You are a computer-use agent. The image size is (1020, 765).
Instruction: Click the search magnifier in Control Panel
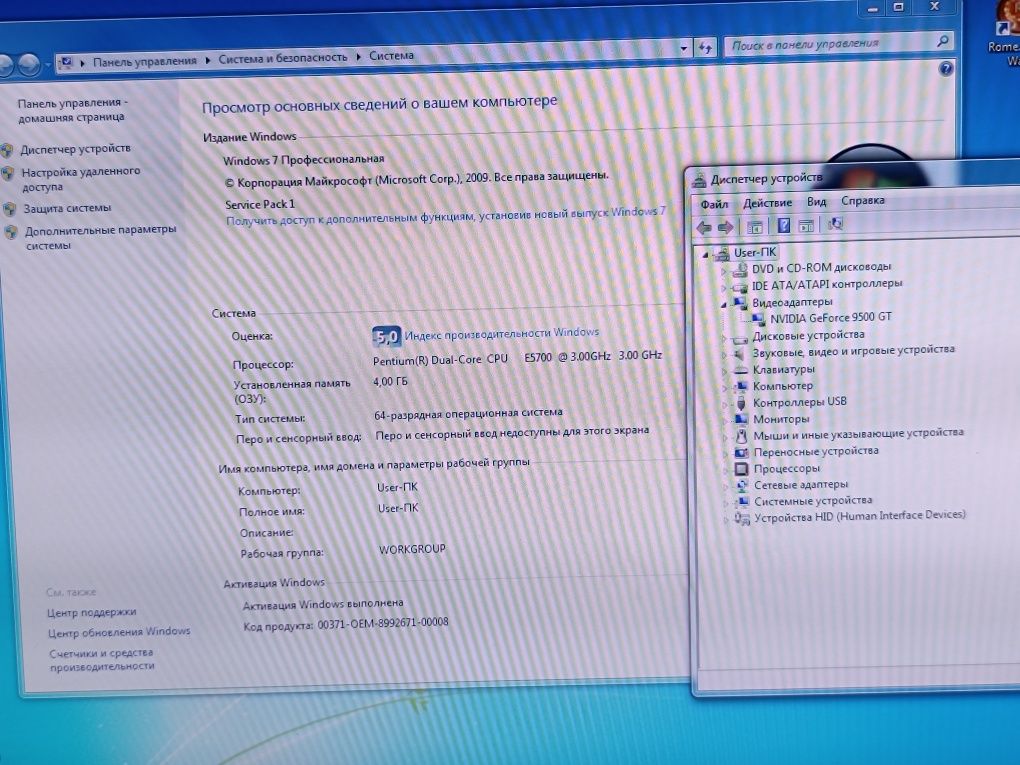(942, 42)
